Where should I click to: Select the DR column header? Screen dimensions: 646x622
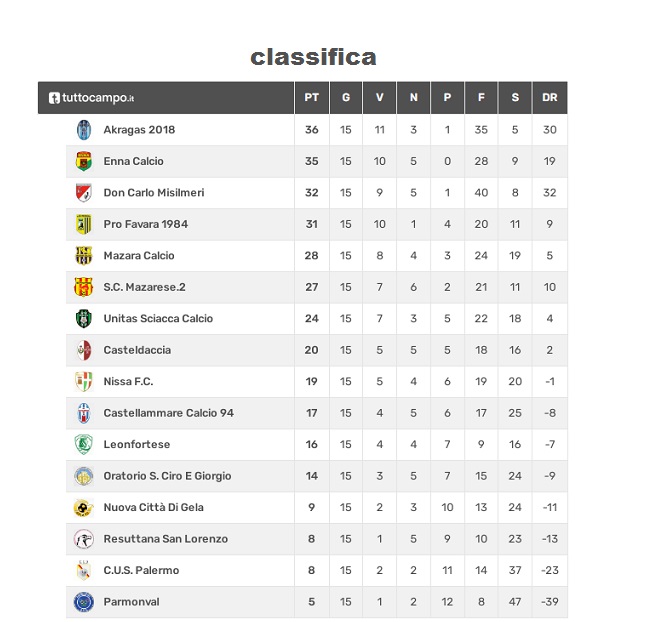point(550,98)
